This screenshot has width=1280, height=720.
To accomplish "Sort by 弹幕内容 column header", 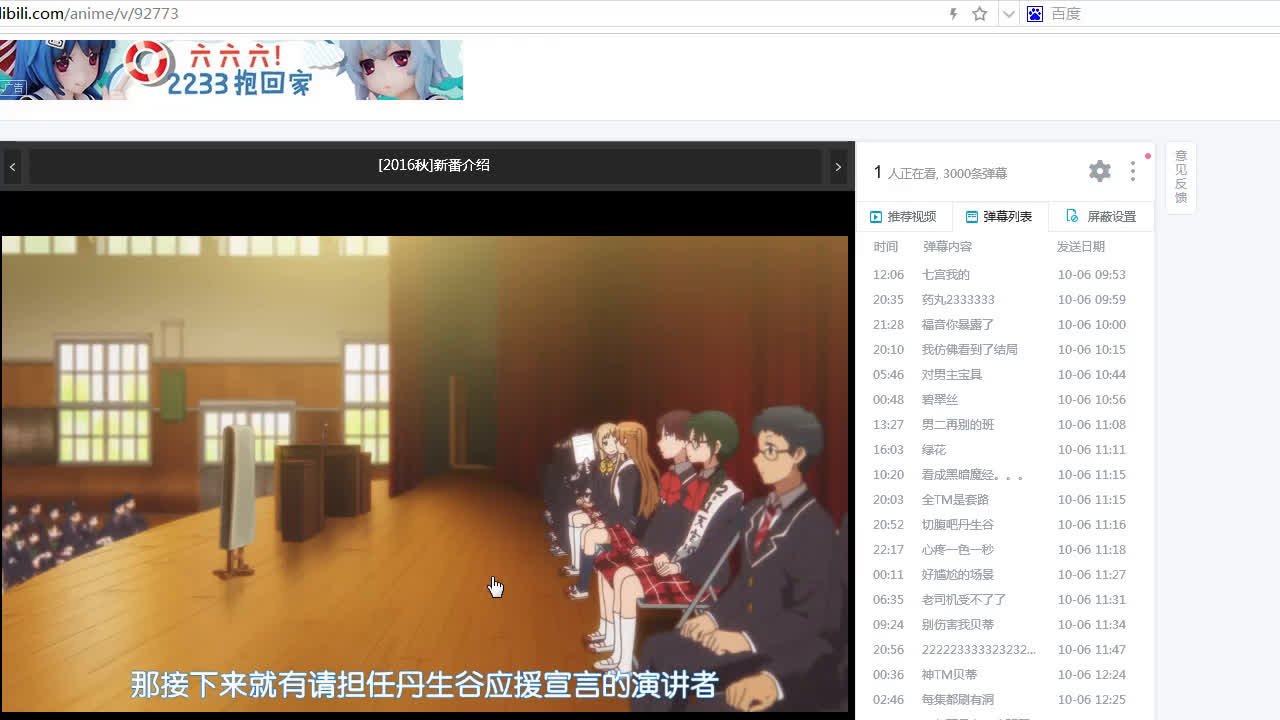I will [947, 247].
